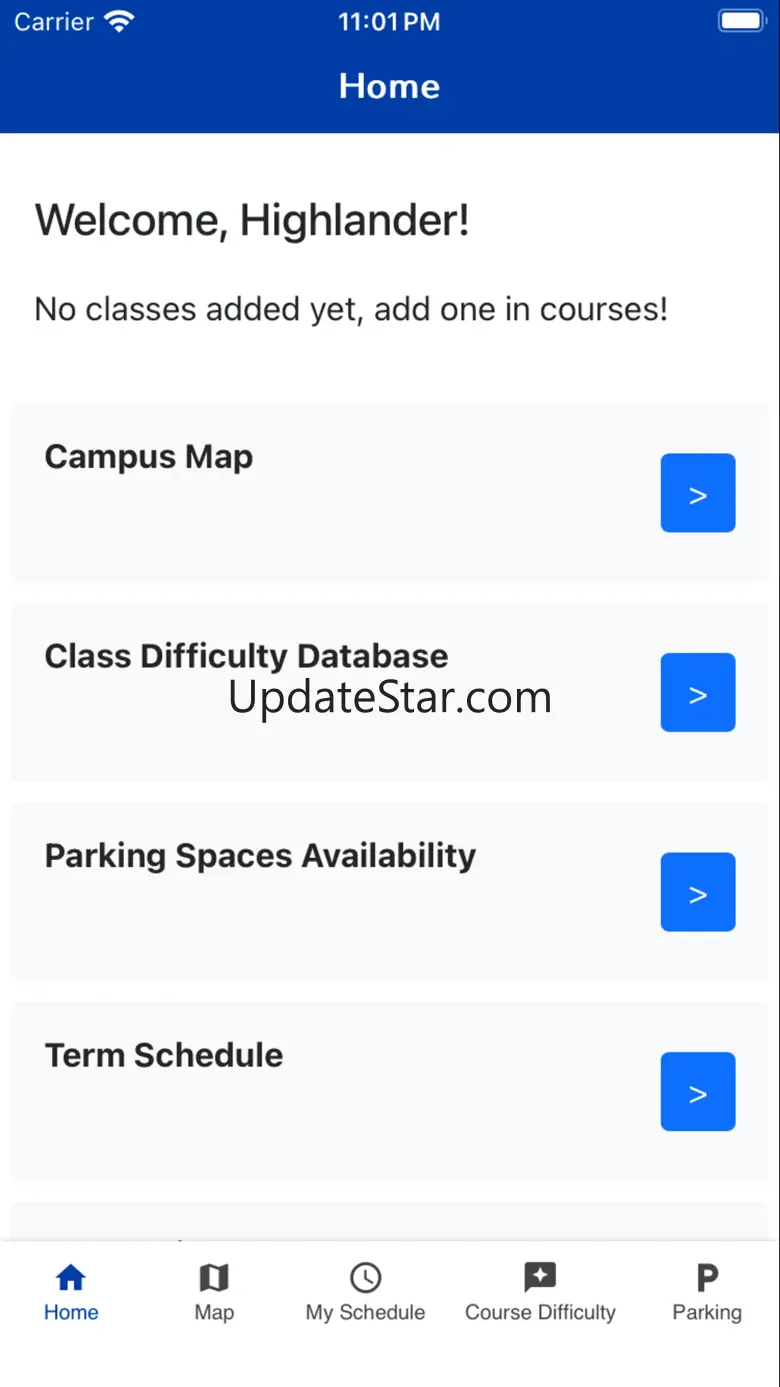Viewport: 780px width, 1387px height.
Task: Tap the Parking P icon
Action: (707, 1277)
